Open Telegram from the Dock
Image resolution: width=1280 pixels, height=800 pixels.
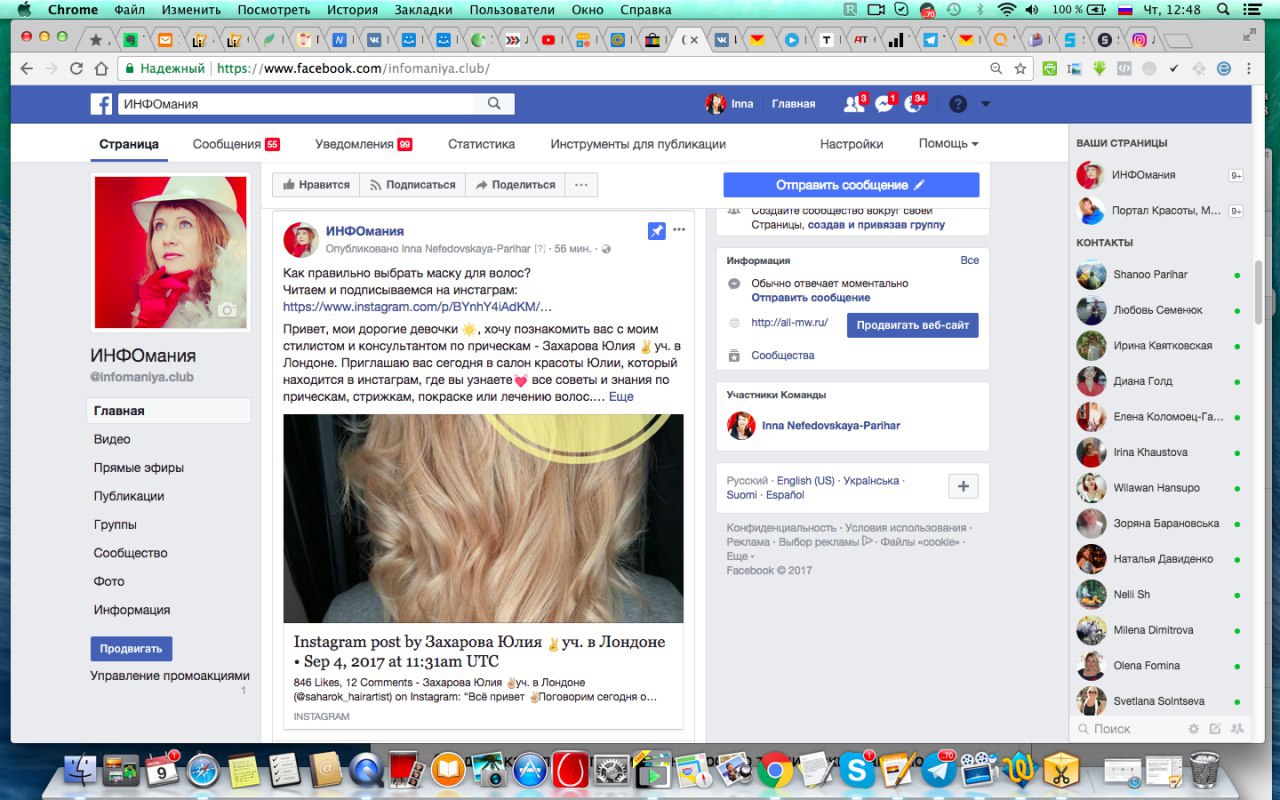click(x=939, y=769)
